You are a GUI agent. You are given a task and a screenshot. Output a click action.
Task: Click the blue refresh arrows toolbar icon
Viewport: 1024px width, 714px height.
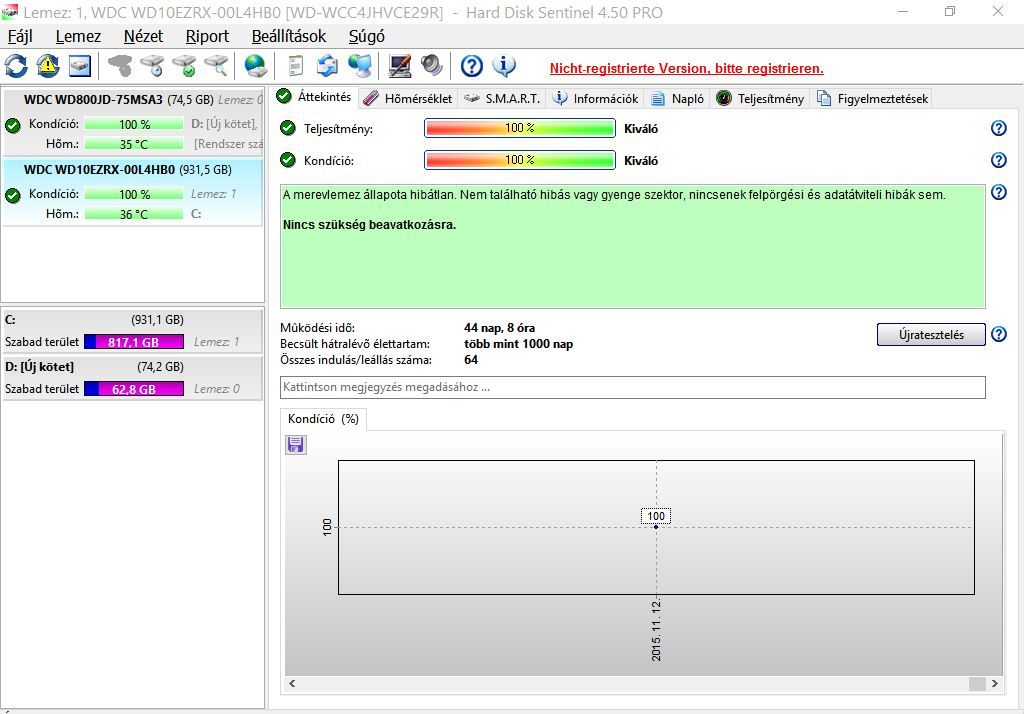click(16, 66)
